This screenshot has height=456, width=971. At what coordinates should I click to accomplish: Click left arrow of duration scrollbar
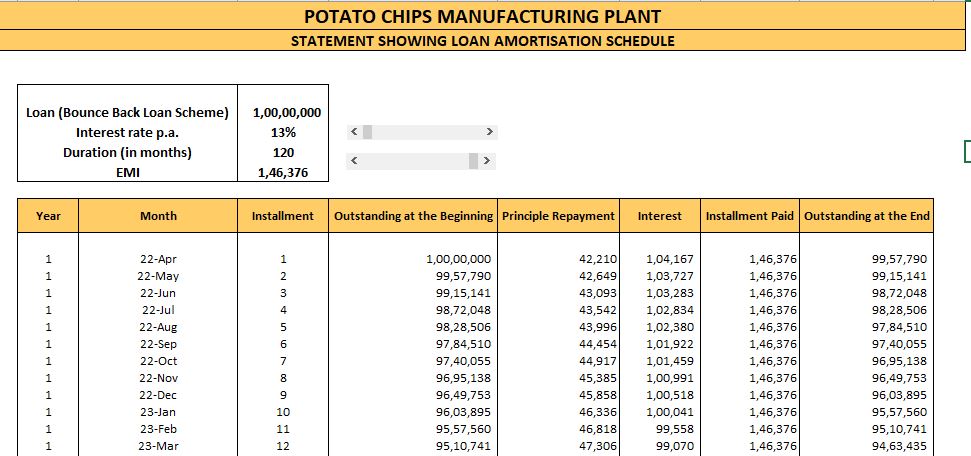[x=354, y=161]
